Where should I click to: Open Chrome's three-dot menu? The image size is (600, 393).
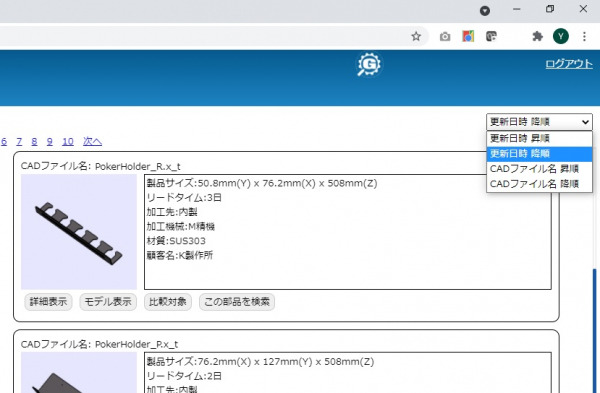tap(584, 36)
